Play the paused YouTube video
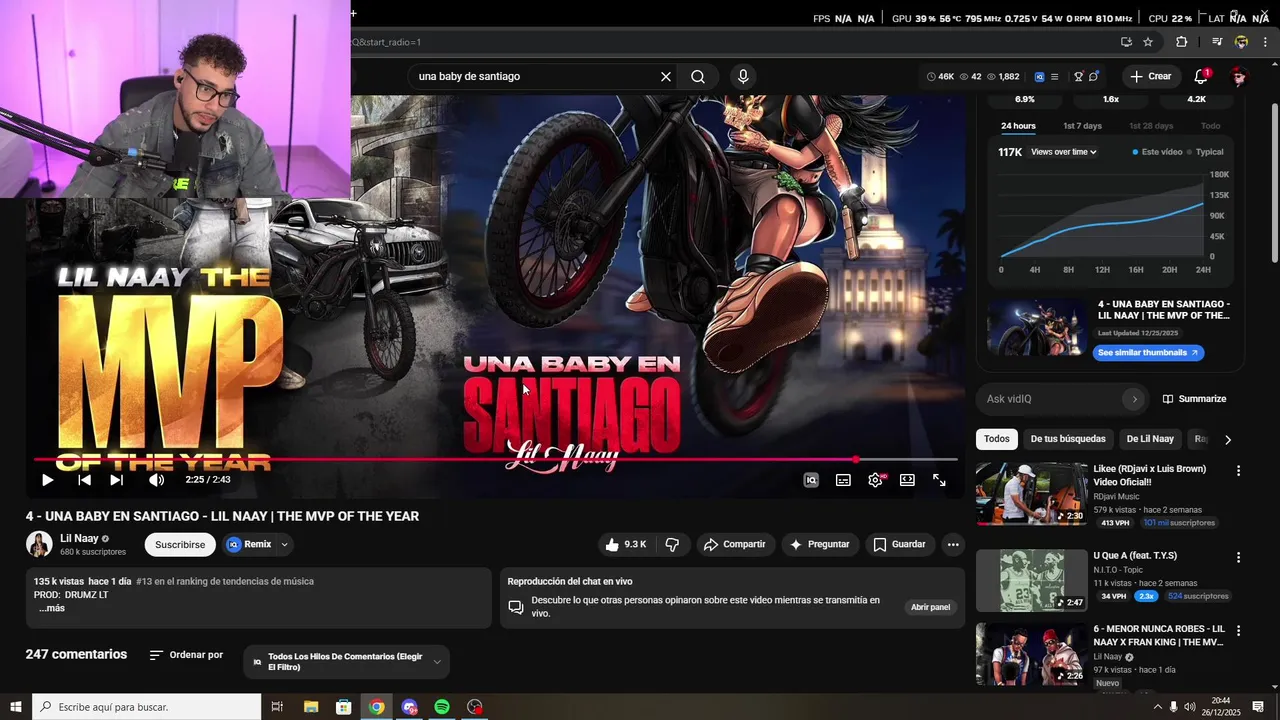Viewport: 1280px width, 720px height. (x=47, y=480)
